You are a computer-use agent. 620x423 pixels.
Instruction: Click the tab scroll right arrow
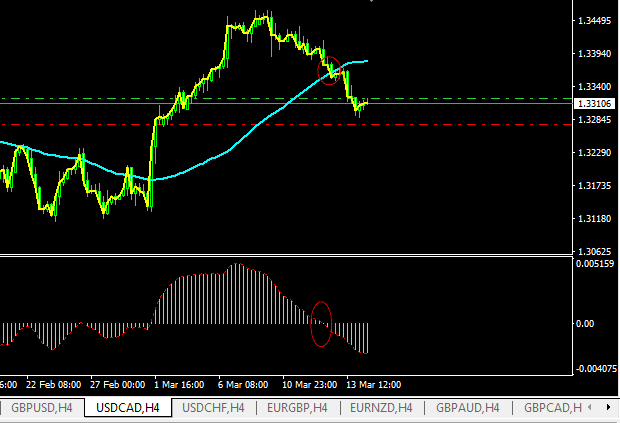(x=608, y=407)
